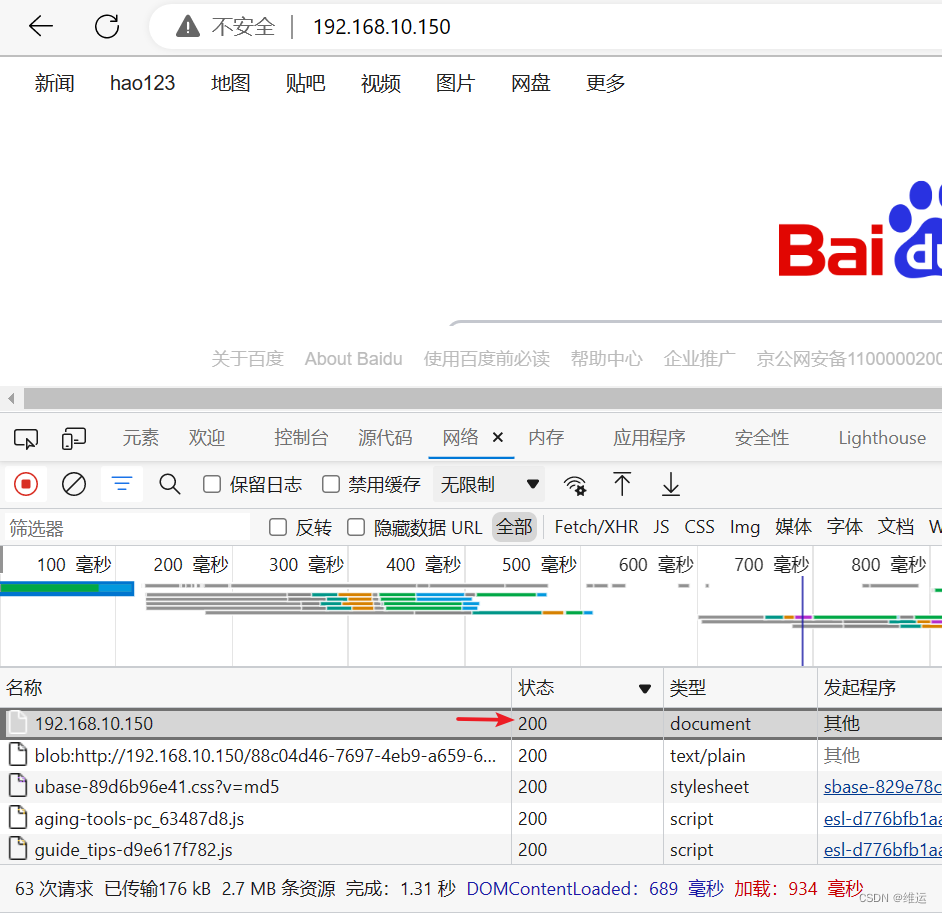The height and width of the screenshot is (913, 942).
Task: Click file icon of ubase-89d6b96e41.css row
Action: 18,786
